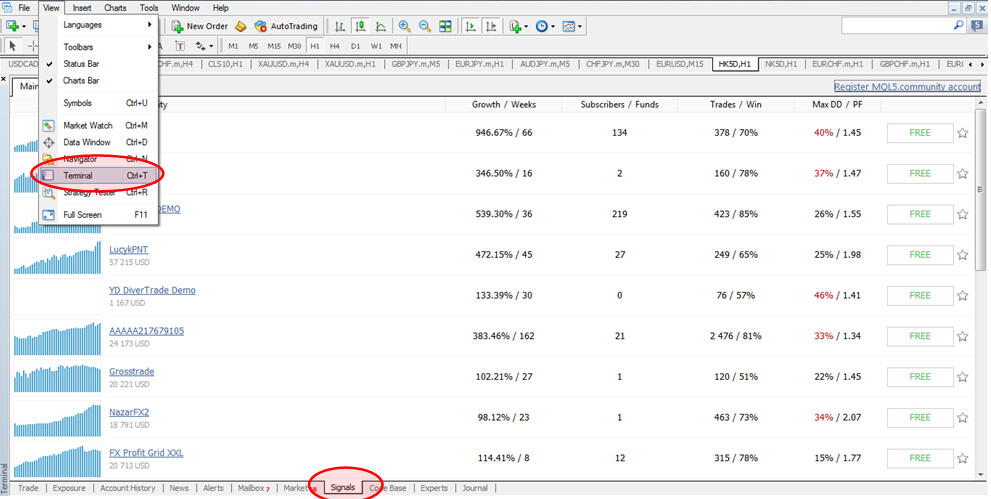Open the LucykPNT signal link
991x499 pixels.
click(128, 250)
